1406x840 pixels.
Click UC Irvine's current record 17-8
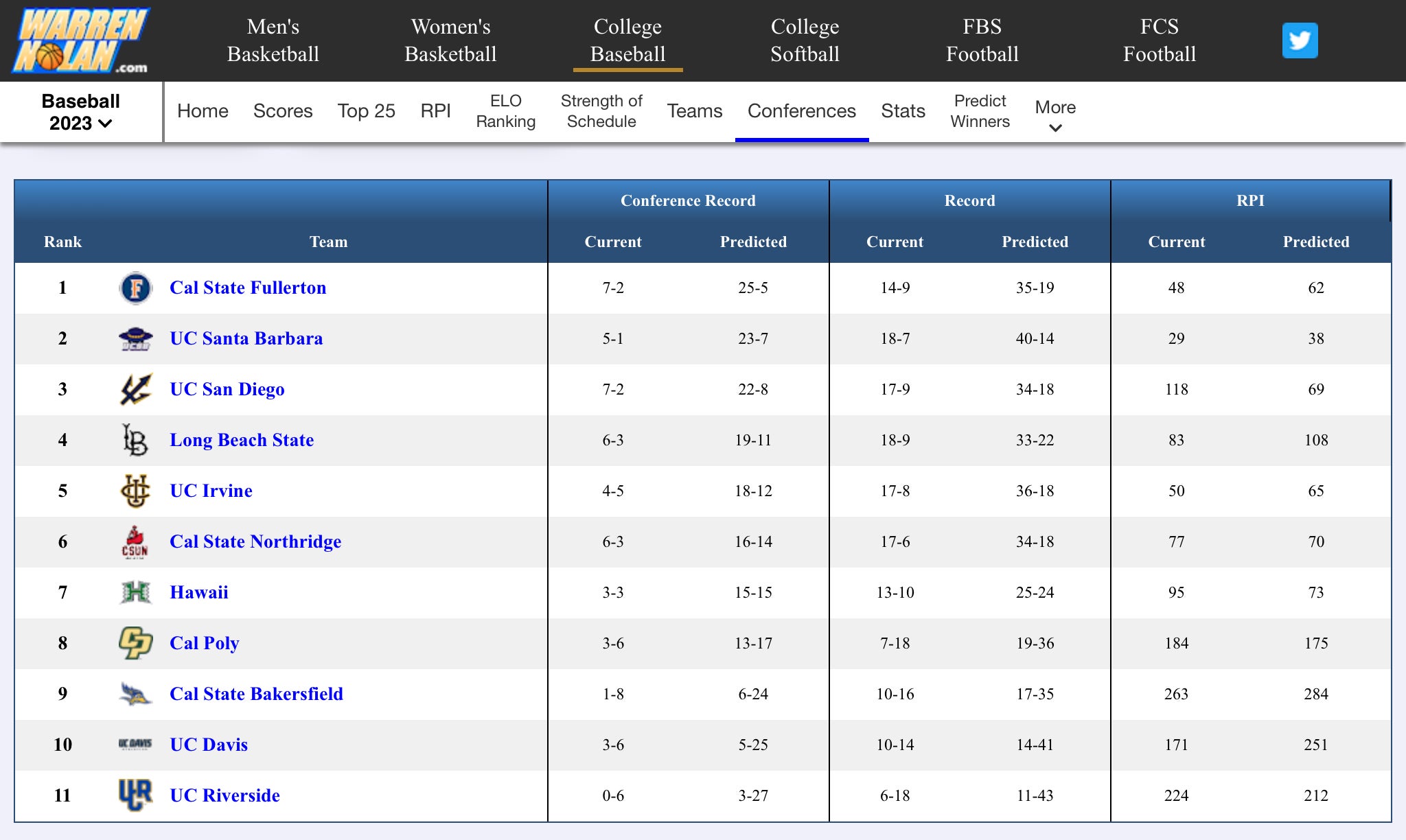(895, 491)
